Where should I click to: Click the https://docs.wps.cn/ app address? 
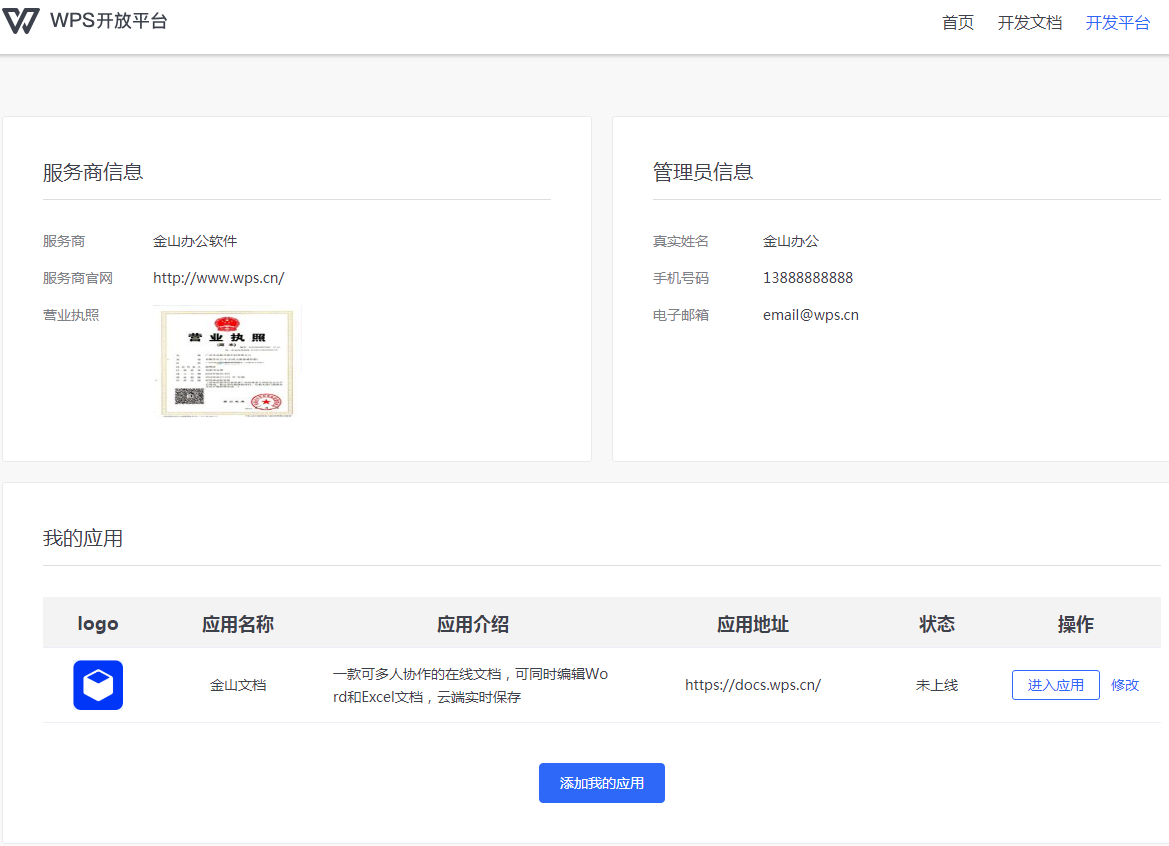[x=752, y=685]
